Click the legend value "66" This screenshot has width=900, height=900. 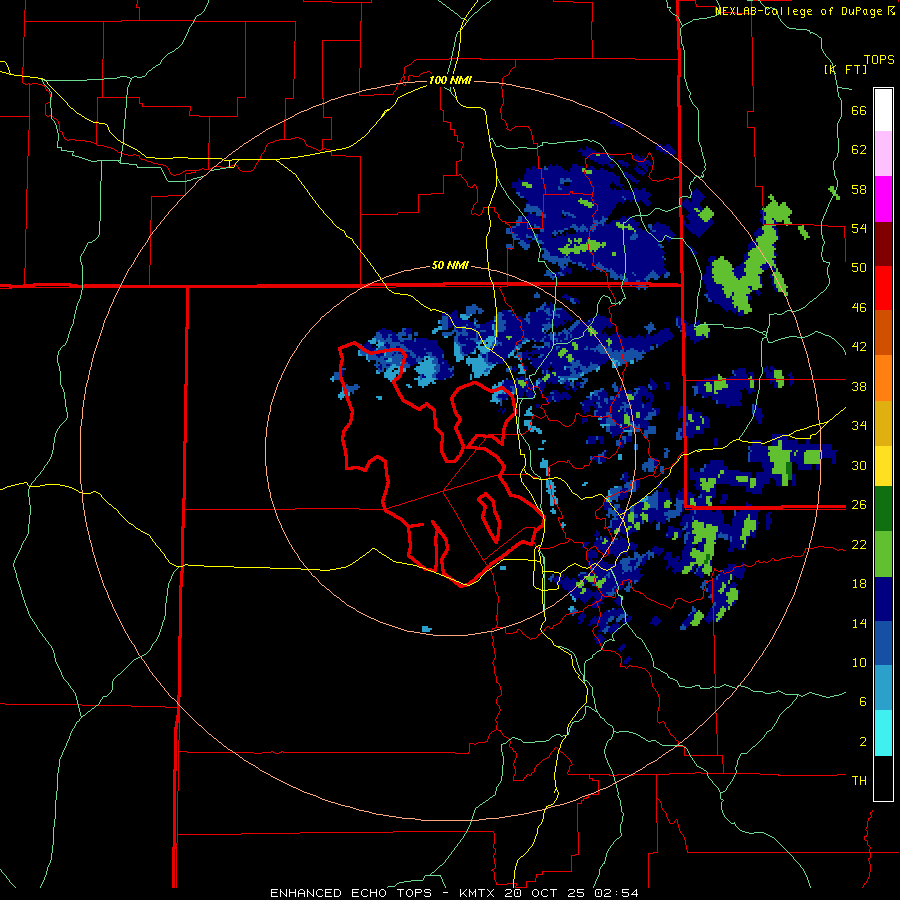pos(859,111)
